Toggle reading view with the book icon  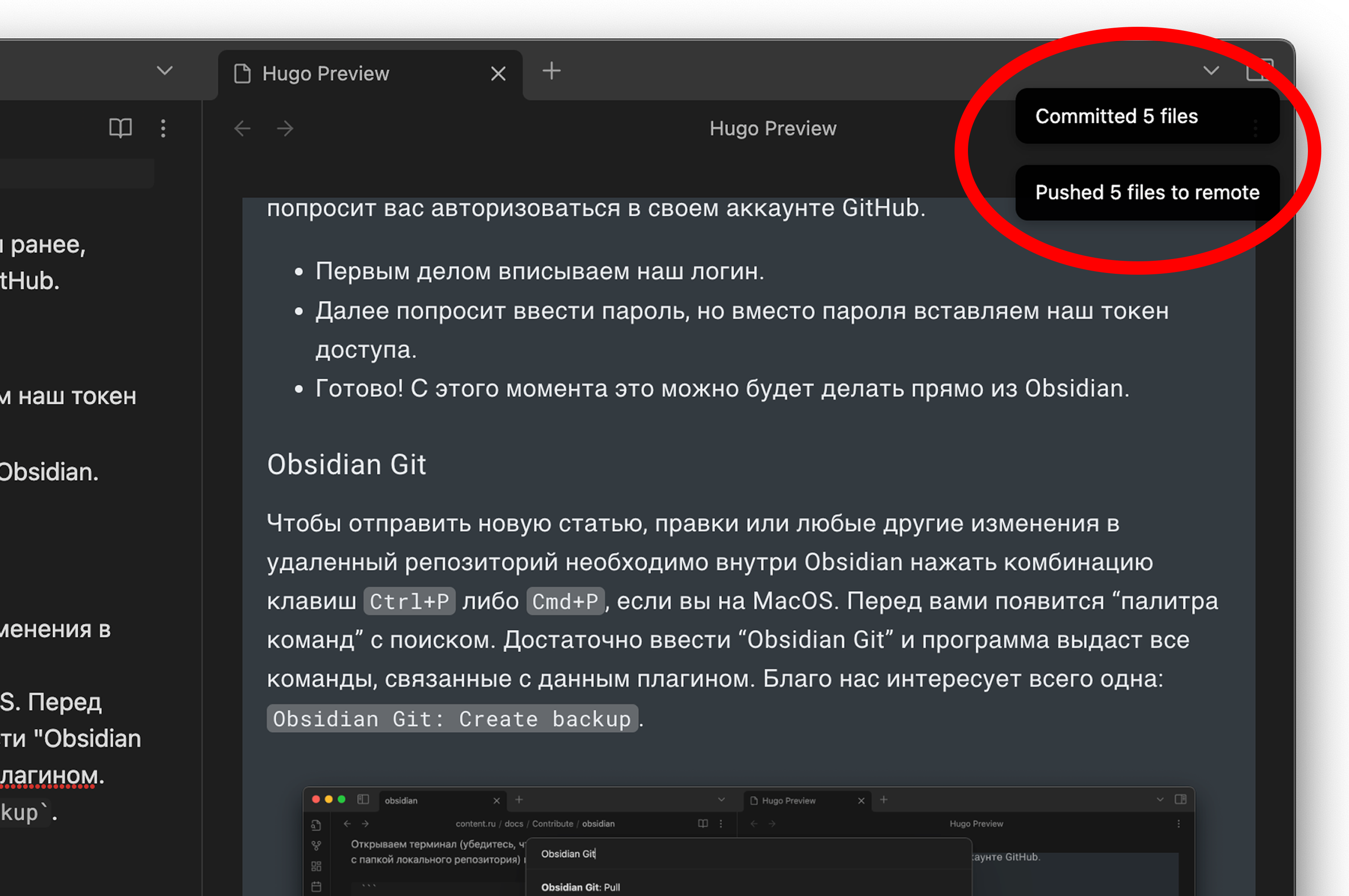click(x=120, y=128)
